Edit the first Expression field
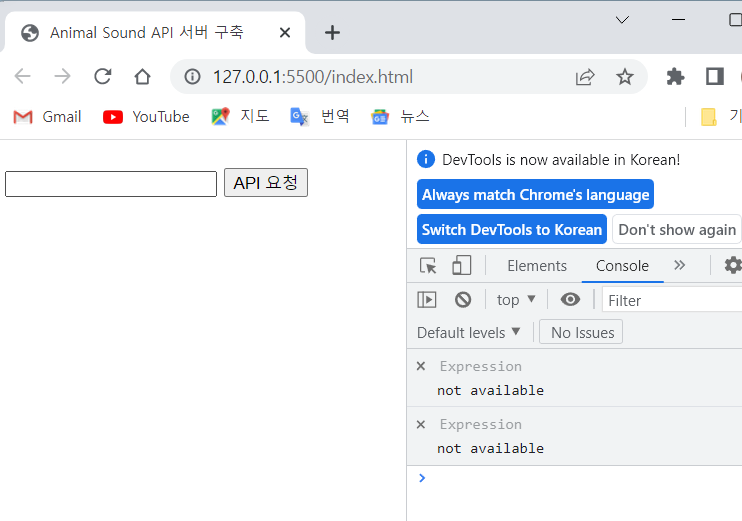Screen dimensions: 742x521 480,366
